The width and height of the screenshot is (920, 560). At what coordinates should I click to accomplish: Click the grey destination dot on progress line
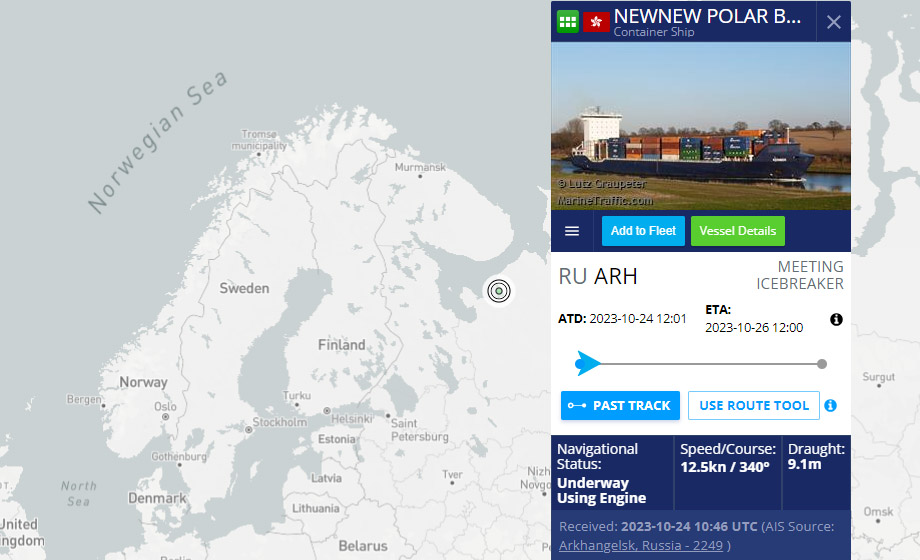pos(822,364)
